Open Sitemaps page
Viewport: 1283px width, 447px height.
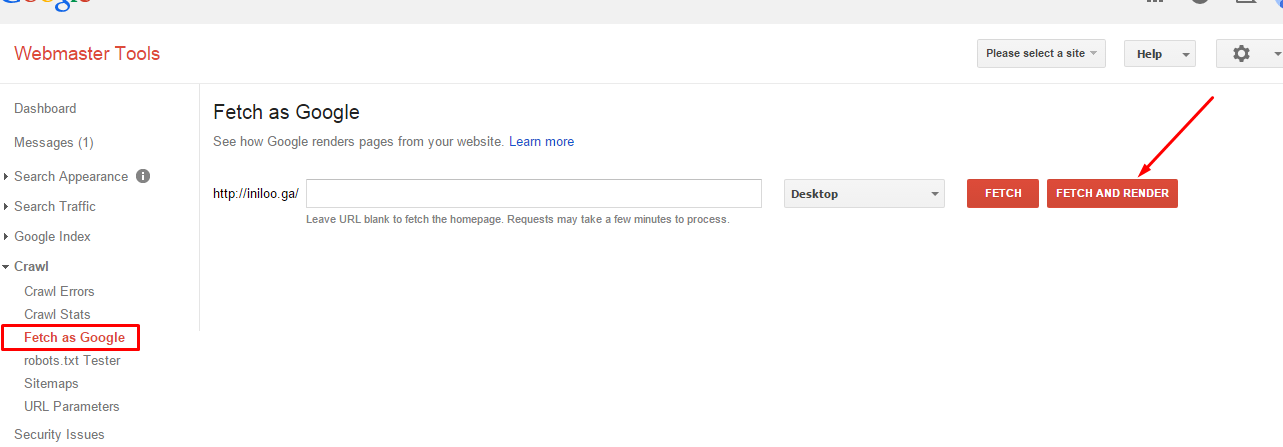[x=51, y=384]
